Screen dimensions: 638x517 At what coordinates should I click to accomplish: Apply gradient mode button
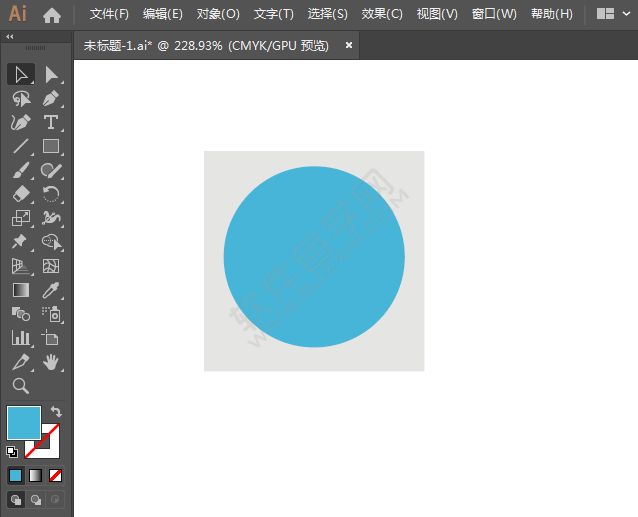tap(35, 476)
